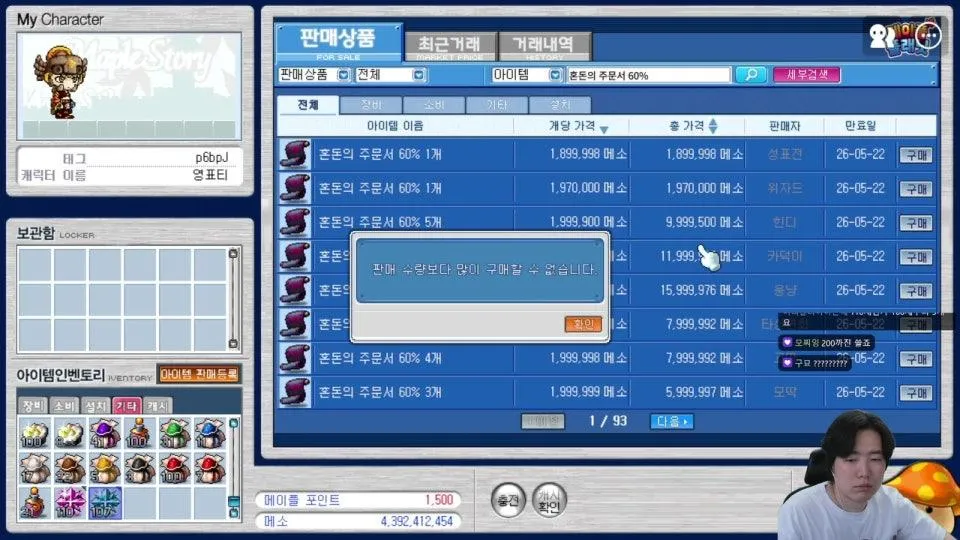Viewport: 960px width, 540px height.
Task: Select the orange potion with count 21
Action: [34, 503]
